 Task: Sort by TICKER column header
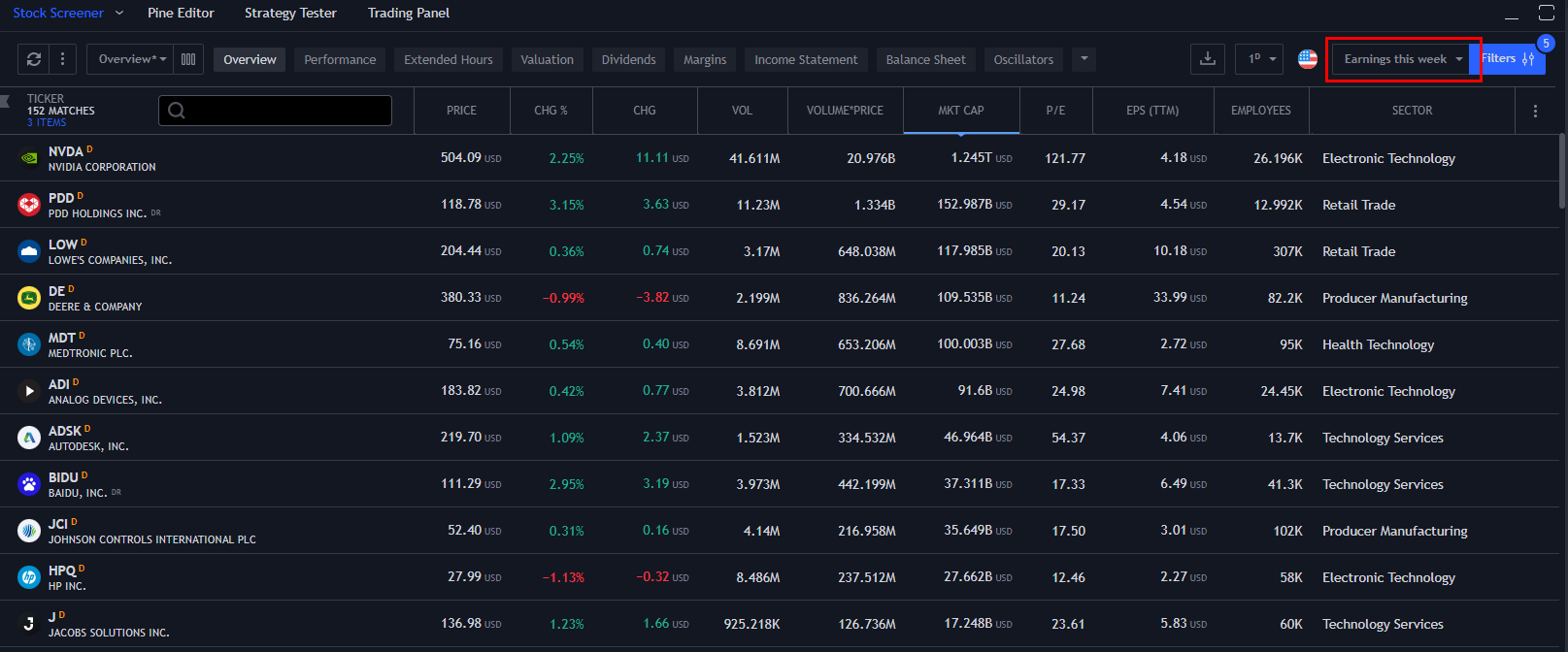point(46,99)
